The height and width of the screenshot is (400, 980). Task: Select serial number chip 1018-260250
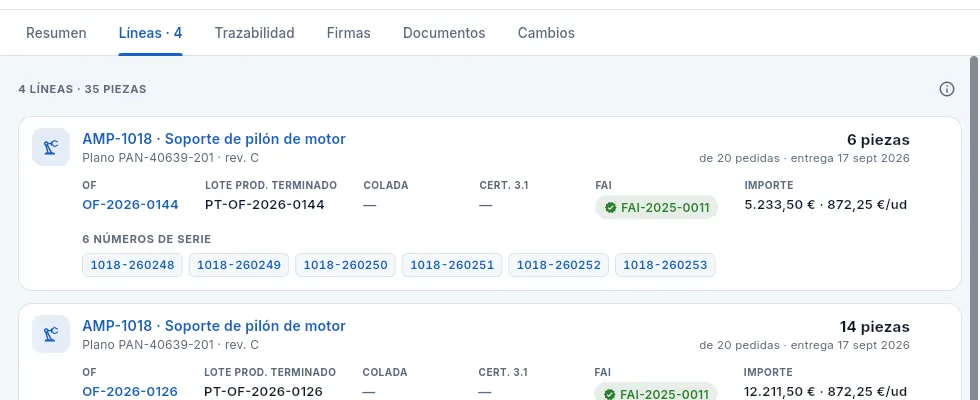(346, 265)
